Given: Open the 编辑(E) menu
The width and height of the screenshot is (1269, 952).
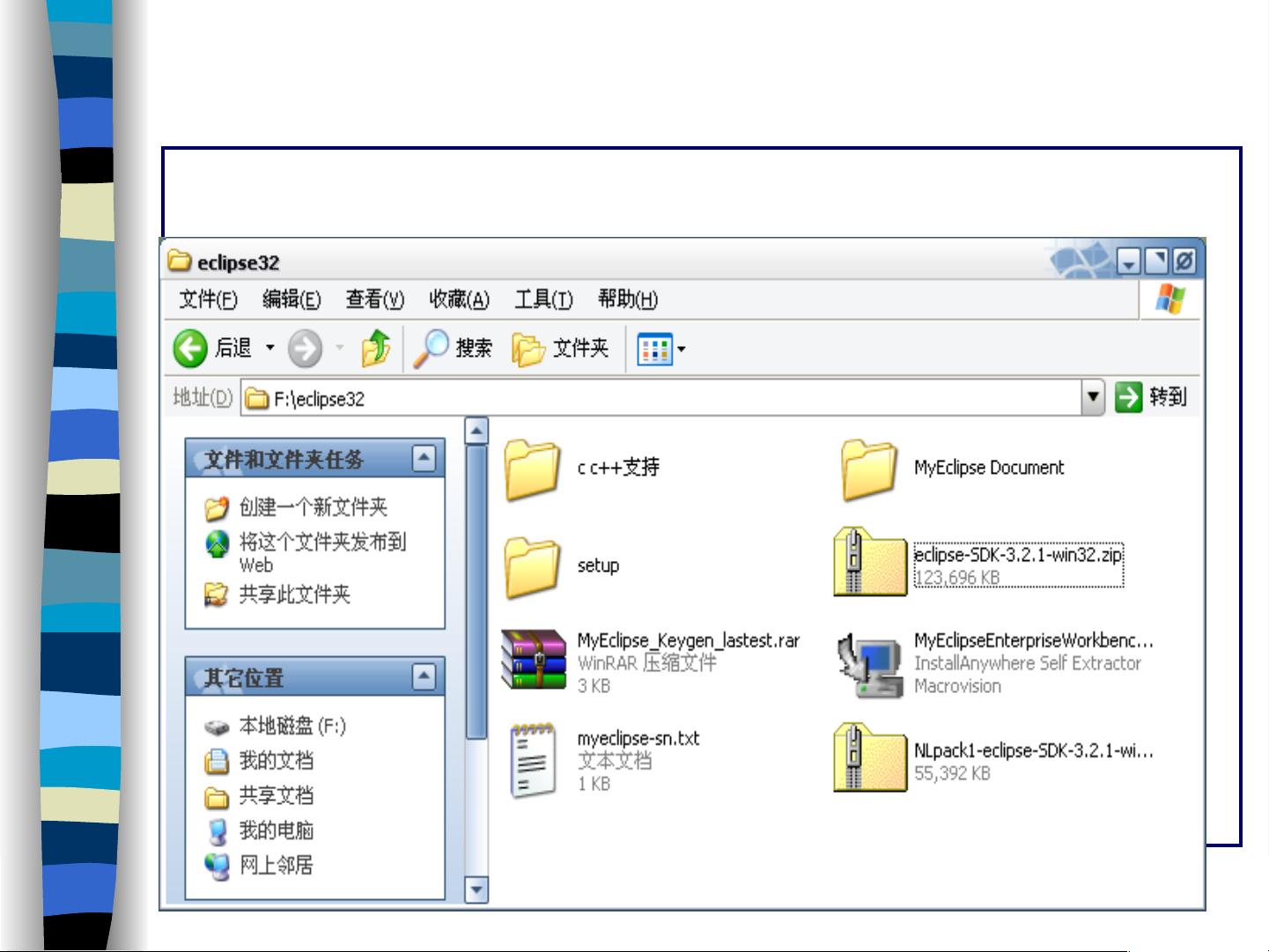Looking at the screenshot, I should [x=291, y=300].
